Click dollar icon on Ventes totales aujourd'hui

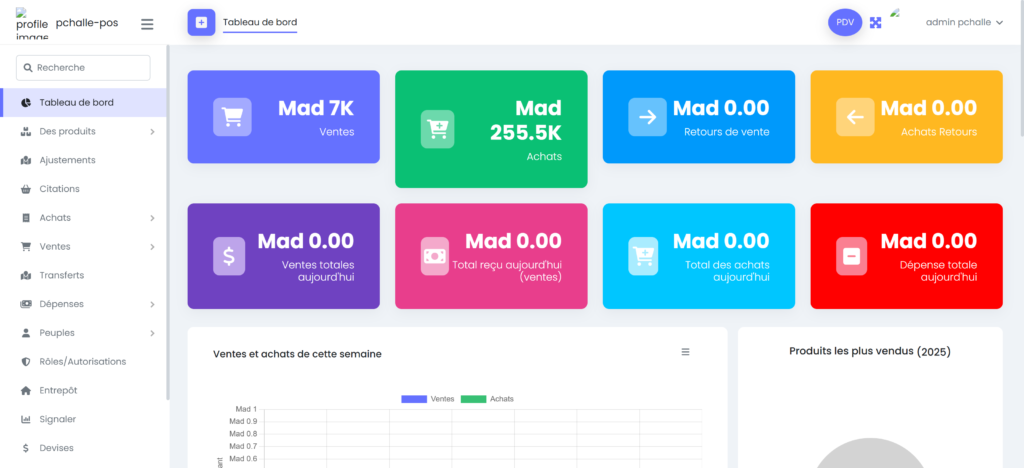(x=229, y=256)
